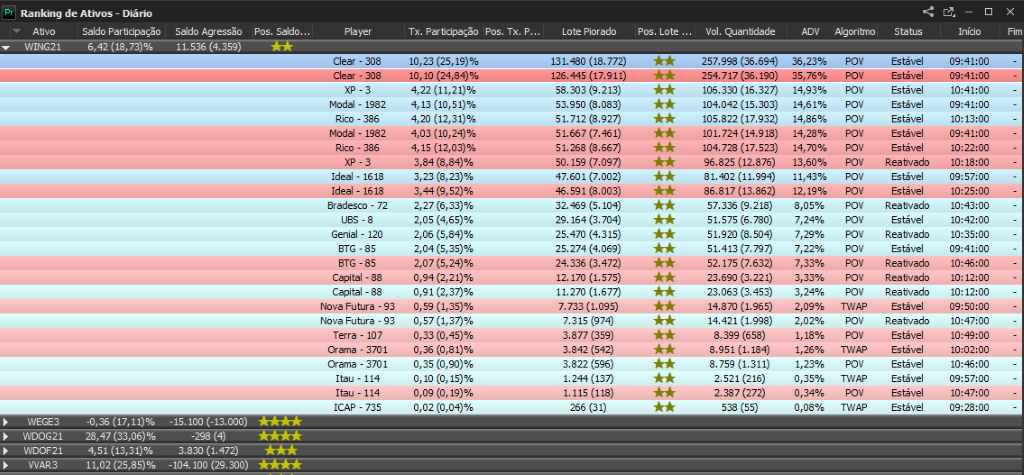The width and height of the screenshot is (1024, 475).
Task: Expand the WEGE3 asset row
Action: pyautogui.click(x=6, y=422)
